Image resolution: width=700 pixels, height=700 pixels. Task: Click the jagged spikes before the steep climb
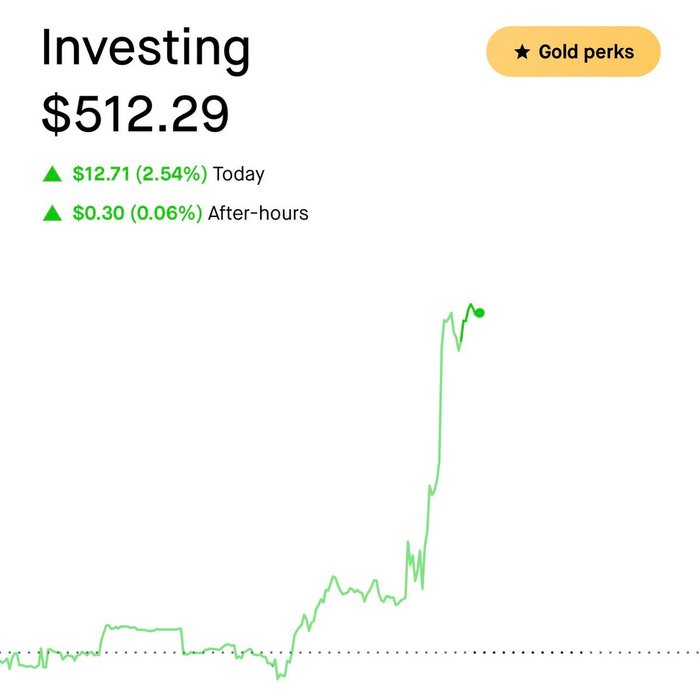tap(415, 567)
